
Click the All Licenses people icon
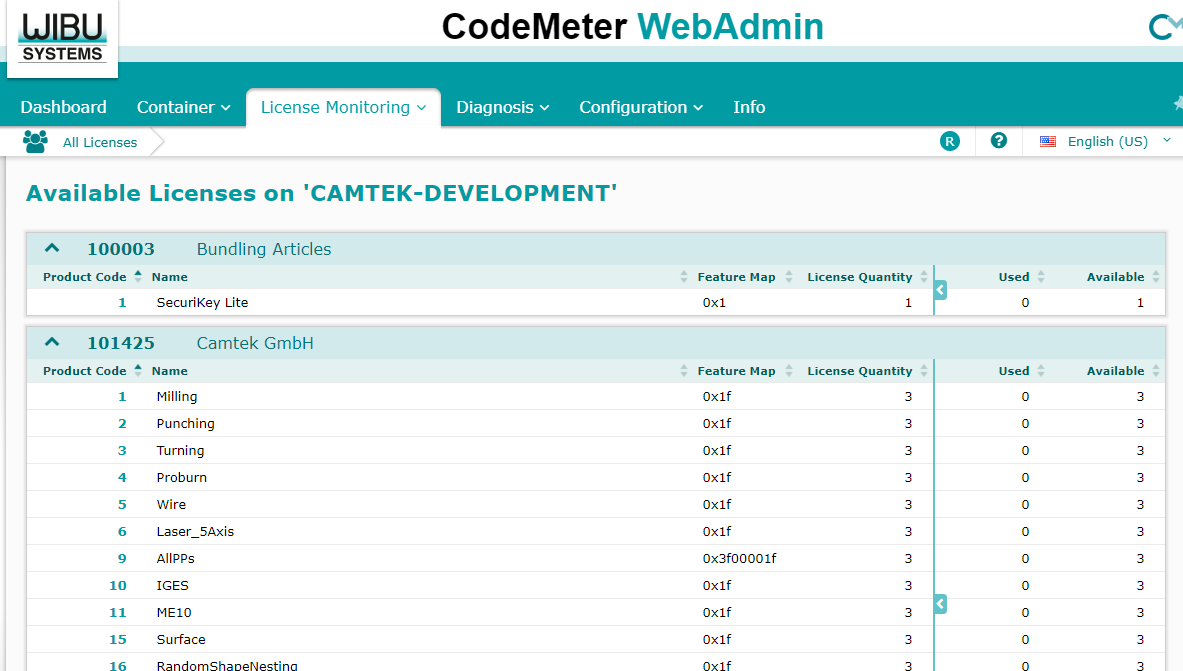(35, 141)
